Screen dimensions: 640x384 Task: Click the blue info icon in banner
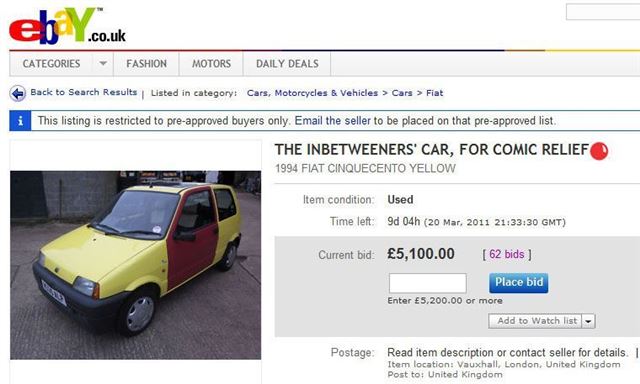point(20,121)
